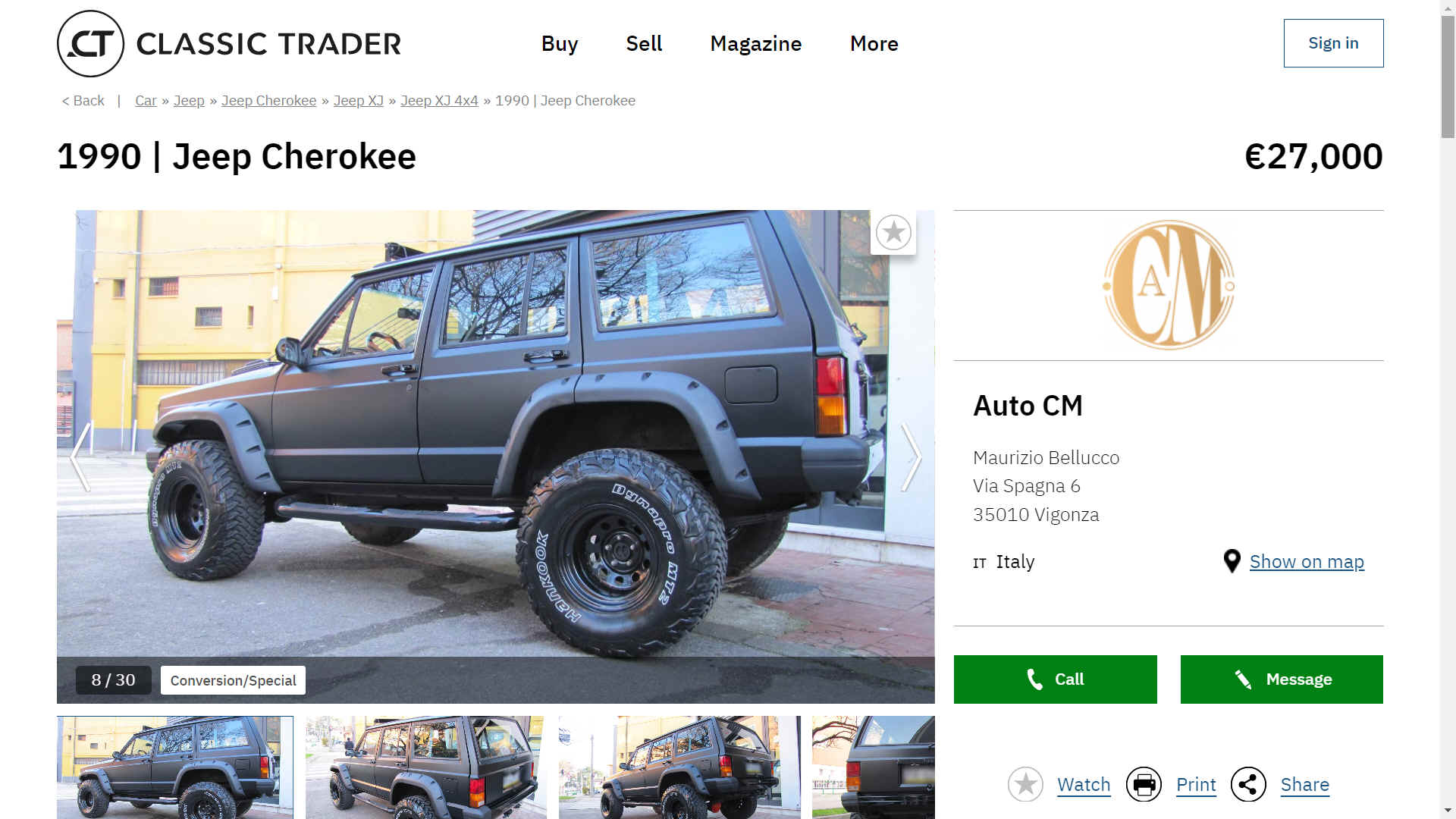1456x819 pixels.
Task: Click the Share icon
Action: pyautogui.click(x=1248, y=784)
